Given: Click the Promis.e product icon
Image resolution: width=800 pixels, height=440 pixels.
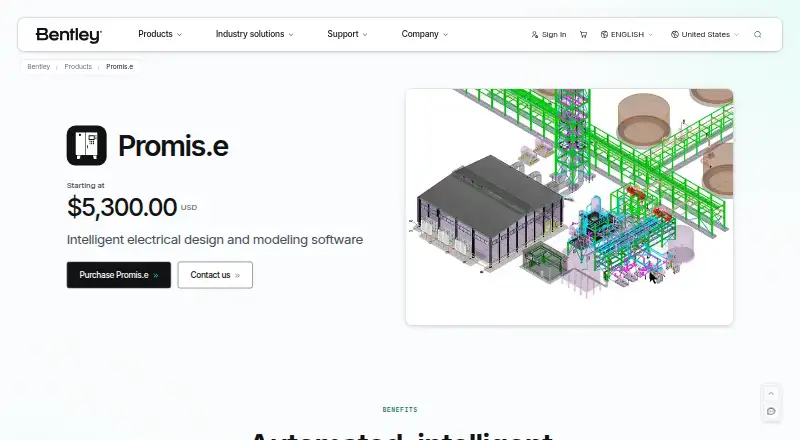Looking at the screenshot, I should click(x=87, y=145).
